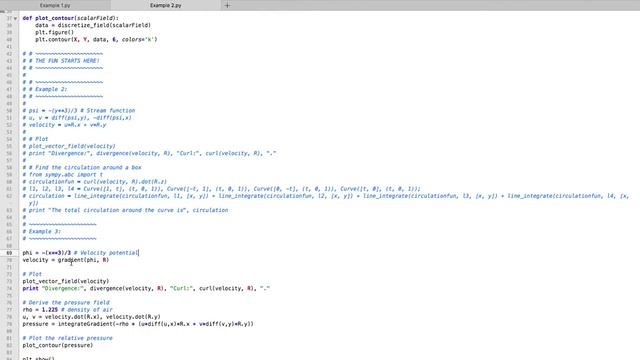Image resolution: width=640 pixels, height=360 pixels.
Task: Place cursor on 'plt.figure()' line
Action: (54, 32)
